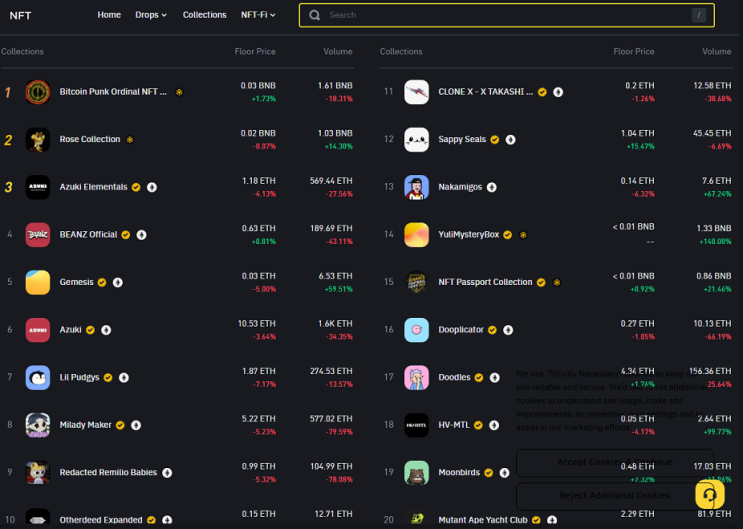Open the Collections nav item
Screen dimensions: 743x529
click(205, 15)
